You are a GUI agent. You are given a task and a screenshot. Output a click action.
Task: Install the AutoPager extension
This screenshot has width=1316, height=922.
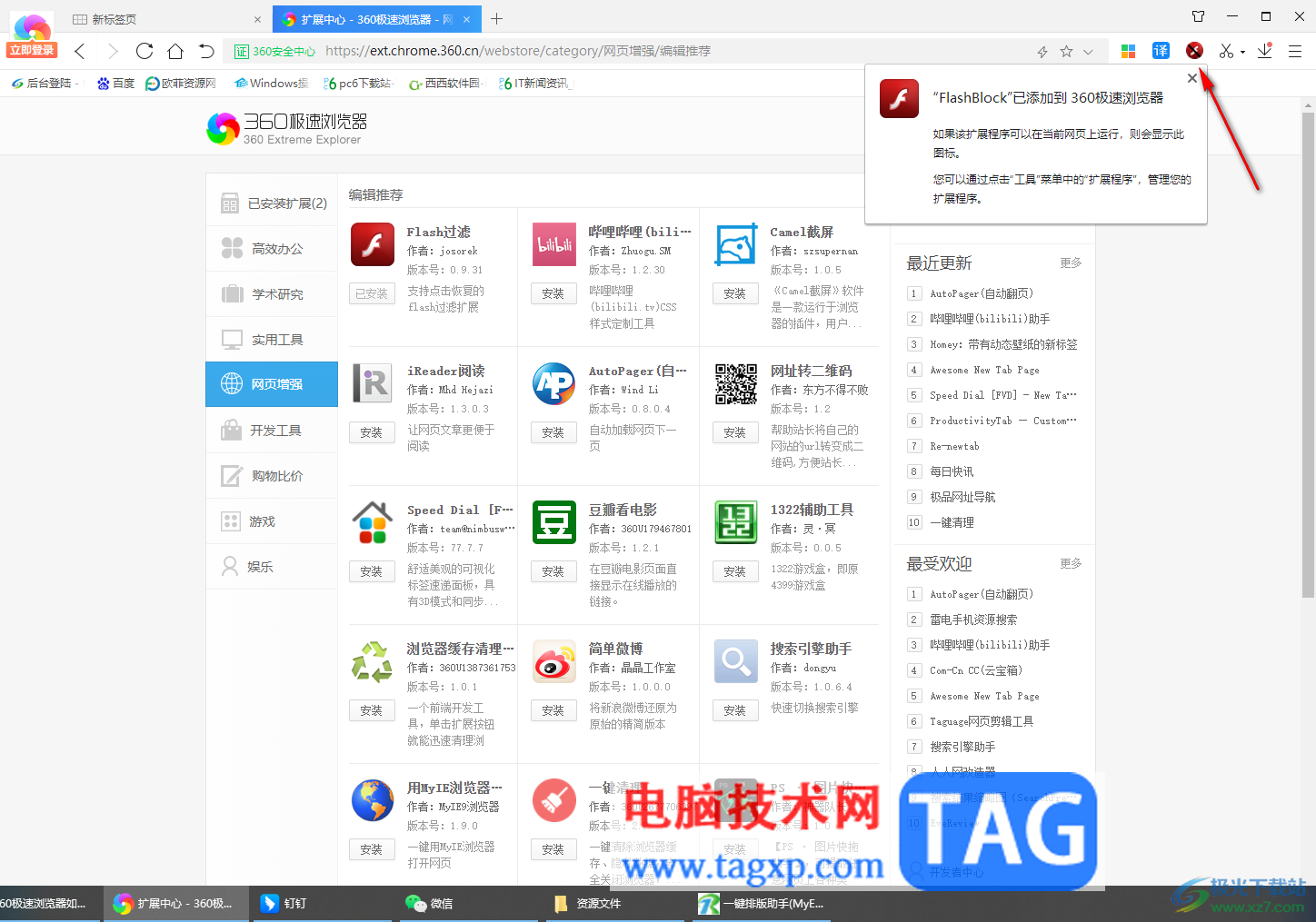click(553, 432)
